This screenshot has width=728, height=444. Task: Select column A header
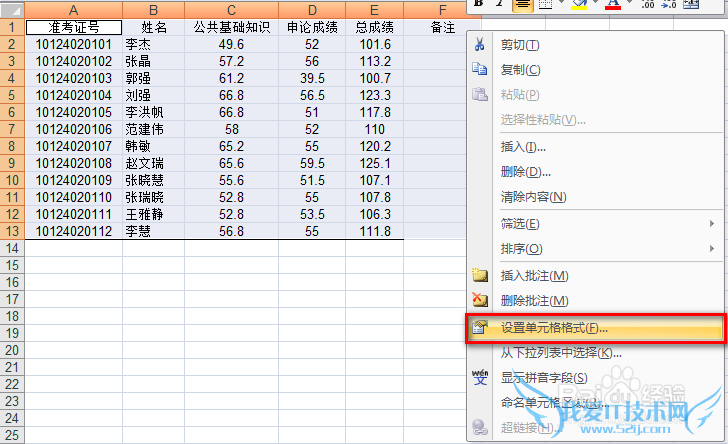pyautogui.click(x=74, y=10)
